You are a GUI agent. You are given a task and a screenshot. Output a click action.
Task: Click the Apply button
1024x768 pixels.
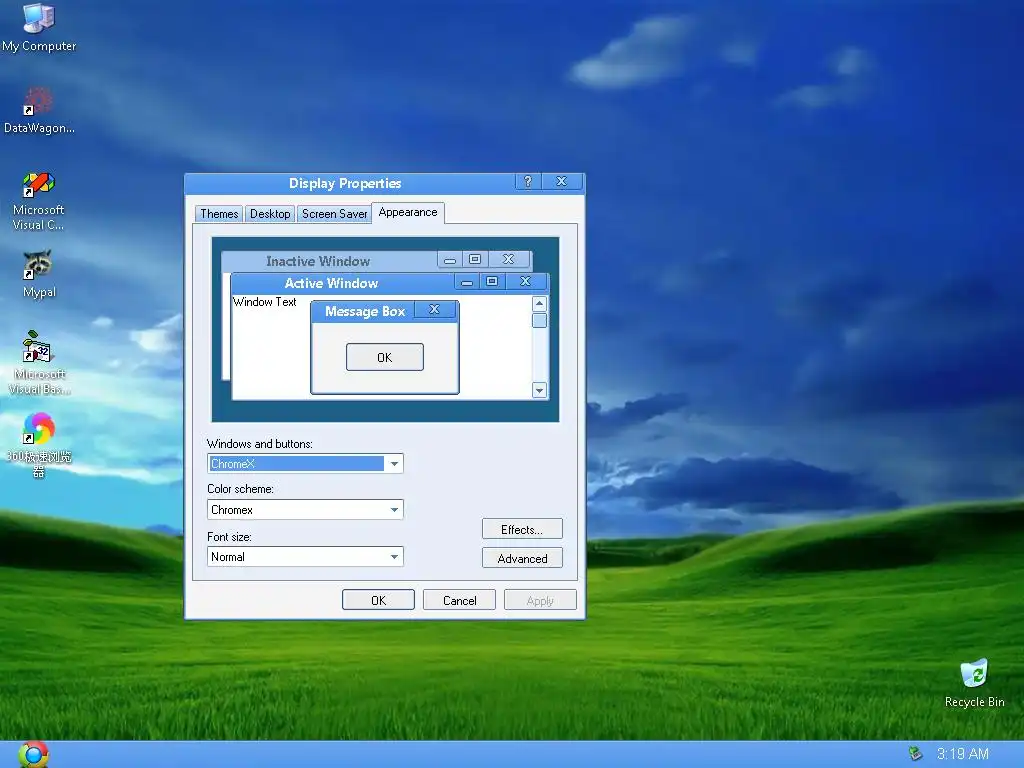click(x=540, y=600)
